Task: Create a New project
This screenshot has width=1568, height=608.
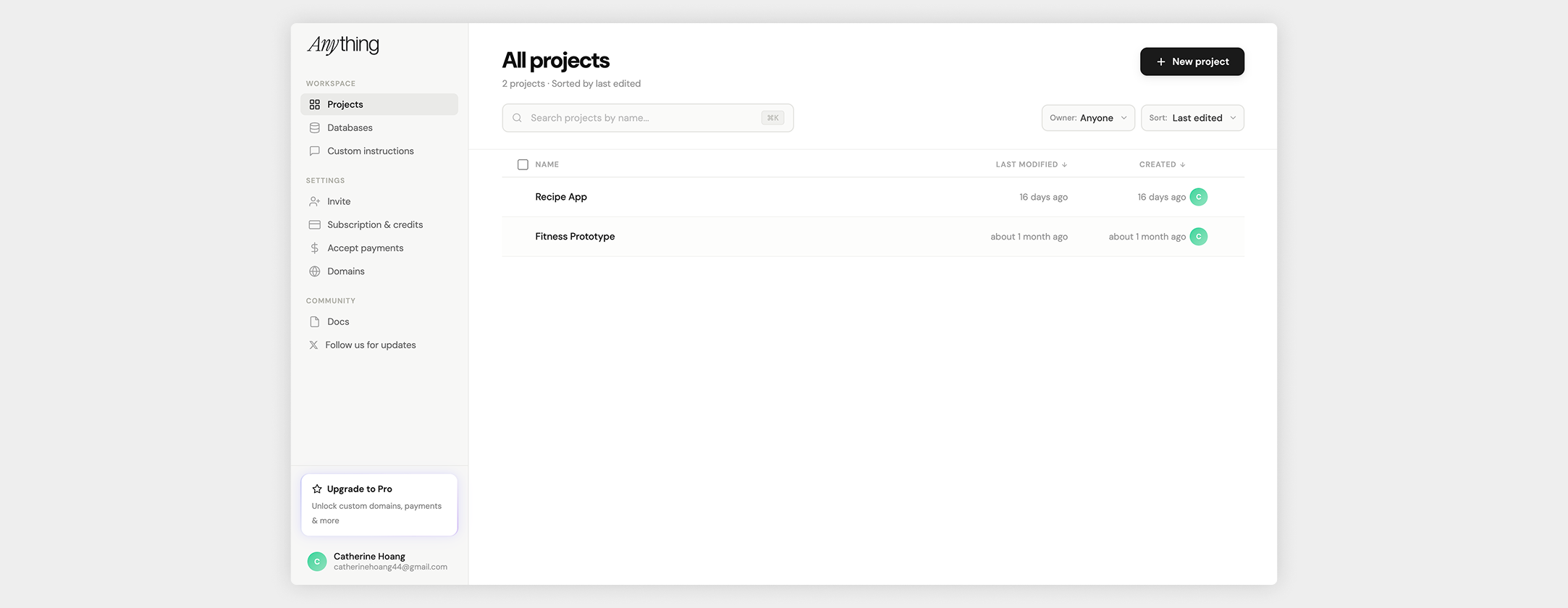Action: (1192, 62)
